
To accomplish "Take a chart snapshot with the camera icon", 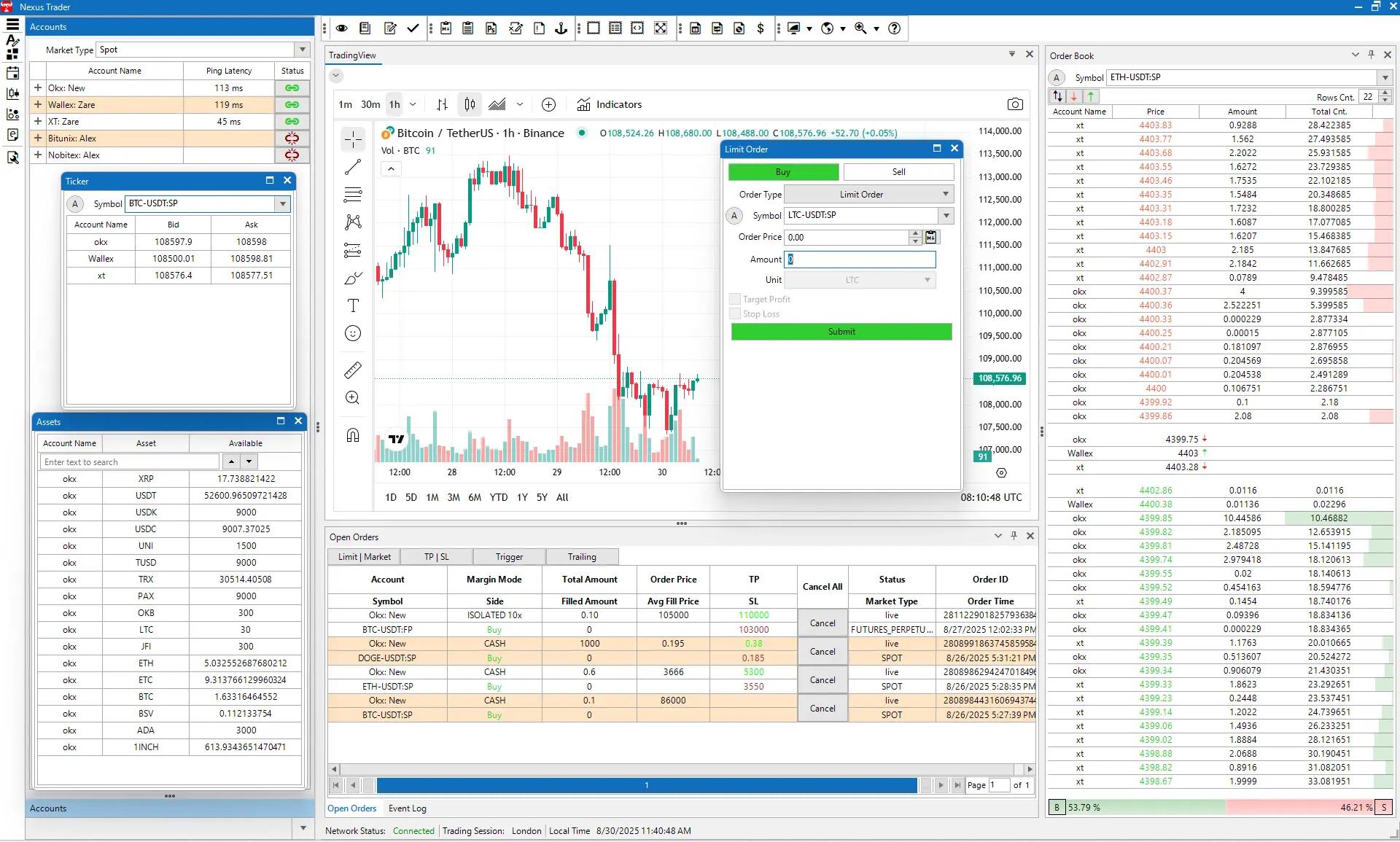I will tap(1015, 104).
